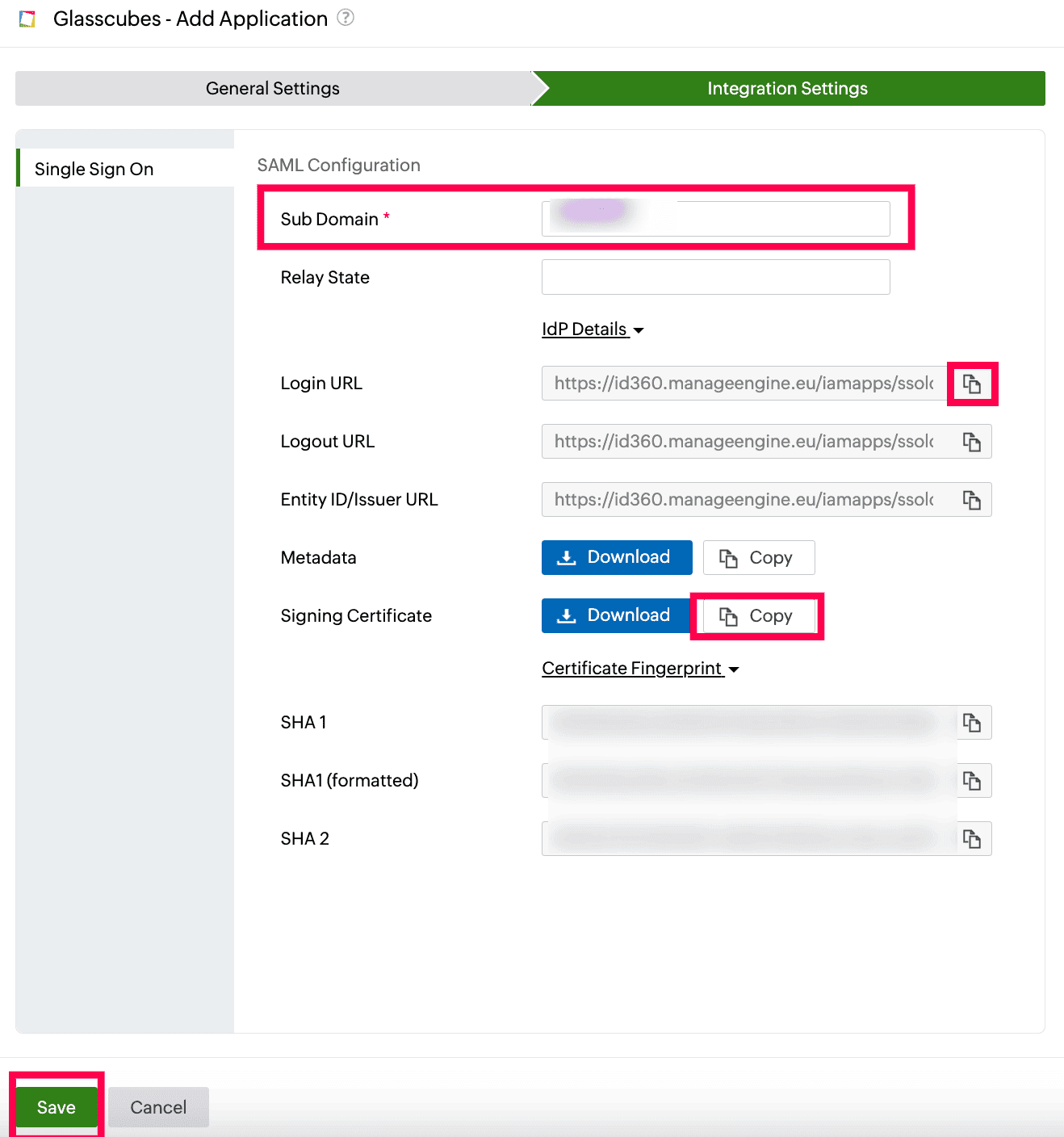Click into the Relay State field
Image resolution: width=1064 pixels, height=1137 pixels.
click(x=716, y=277)
